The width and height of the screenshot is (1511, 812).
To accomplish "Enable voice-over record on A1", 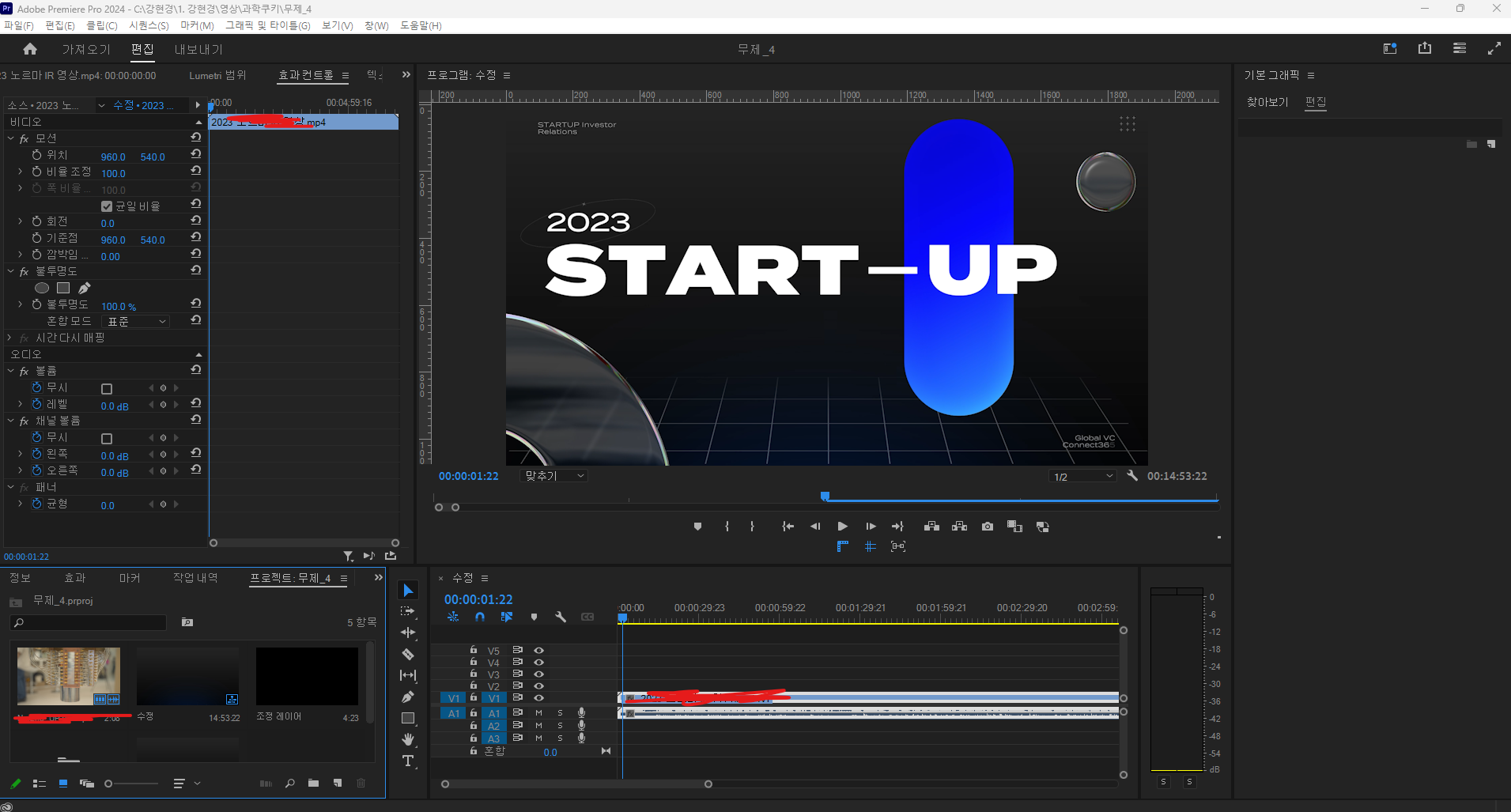I will pyautogui.click(x=581, y=713).
